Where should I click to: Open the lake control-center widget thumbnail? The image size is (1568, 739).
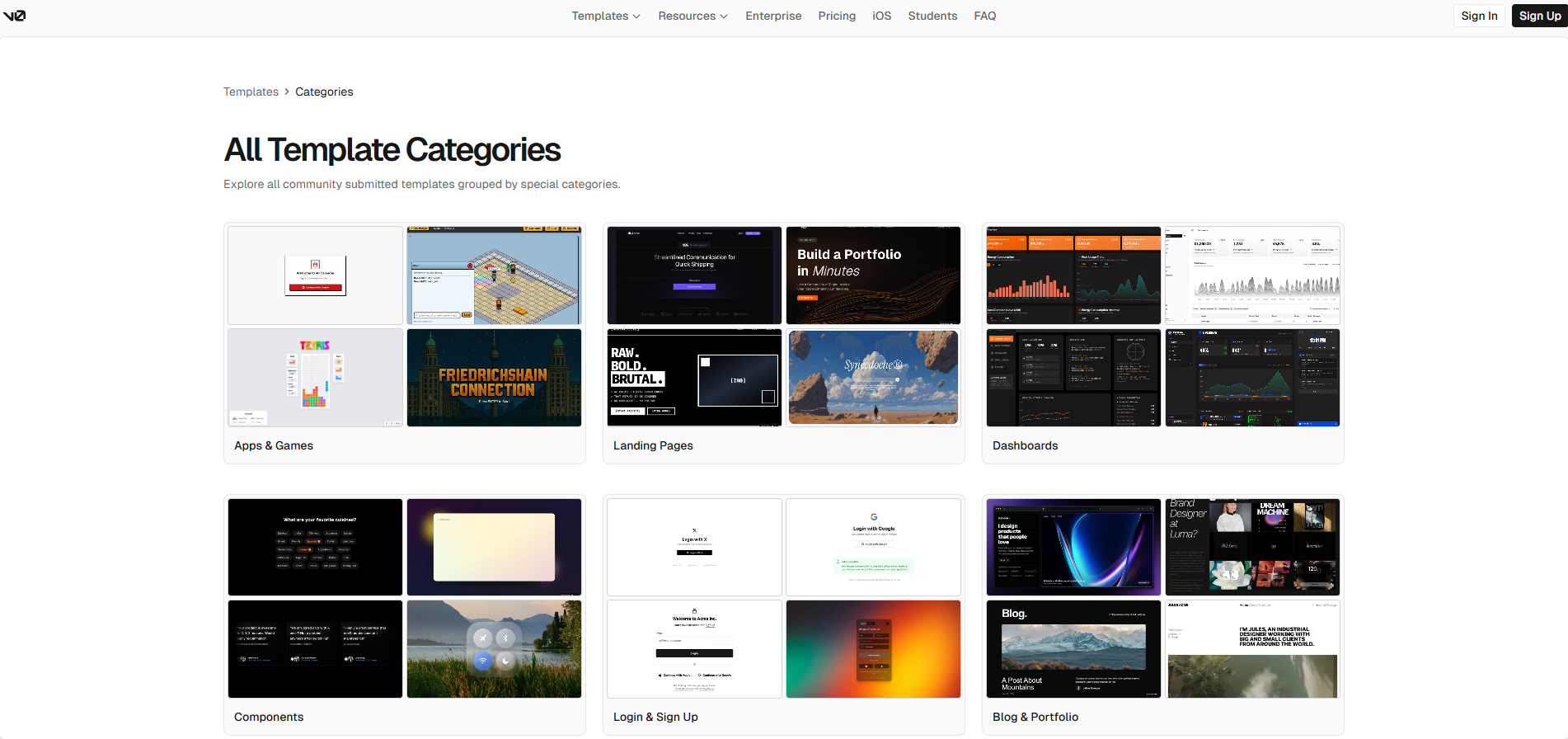click(495, 649)
